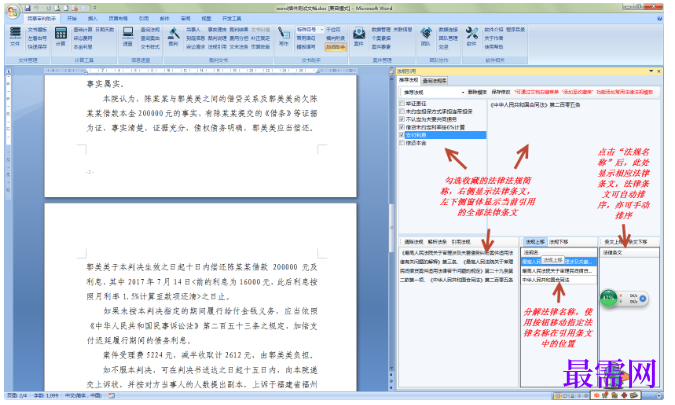675x405 pixels.
Task: Toggle the 举证责任 checkbox
Action: pyautogui.click(x=402, y=103)
